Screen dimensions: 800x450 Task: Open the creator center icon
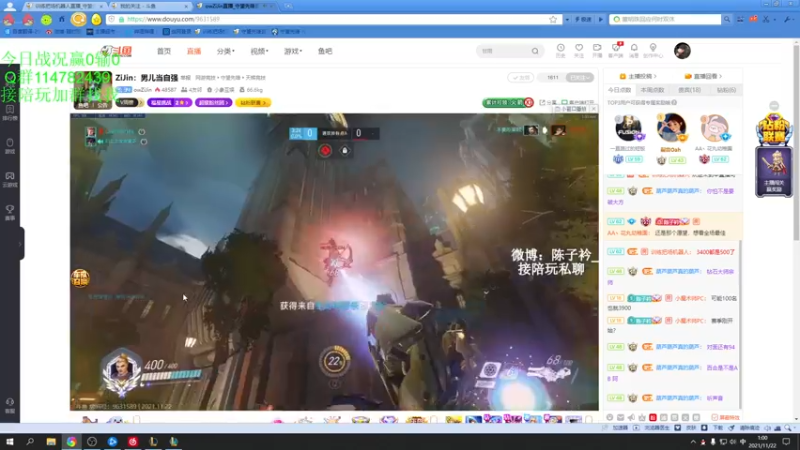pos(653,50)
